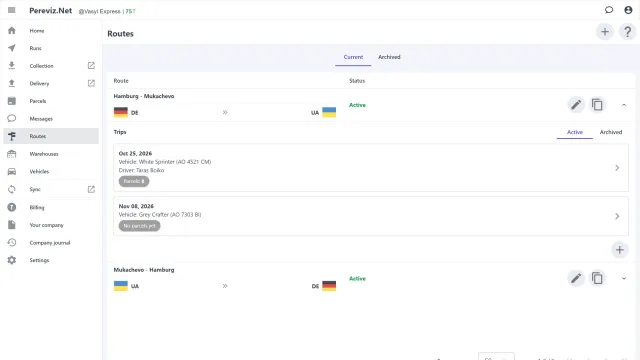Click the Vehicle: White Sprinter text

pos(165,162)
